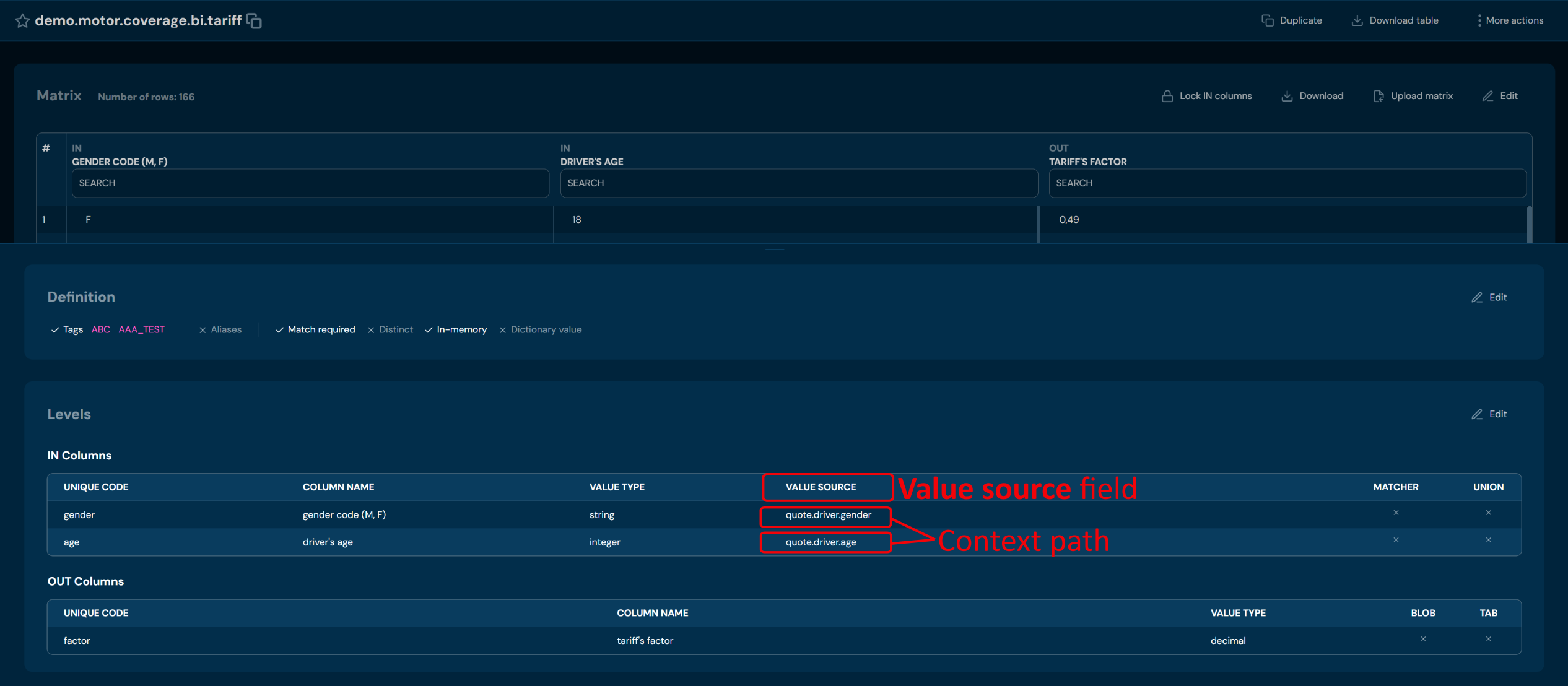Image resolution: width=1568 pixels, height=686 pixels.
Task: Toggle the Match required option
Action: 315,329
